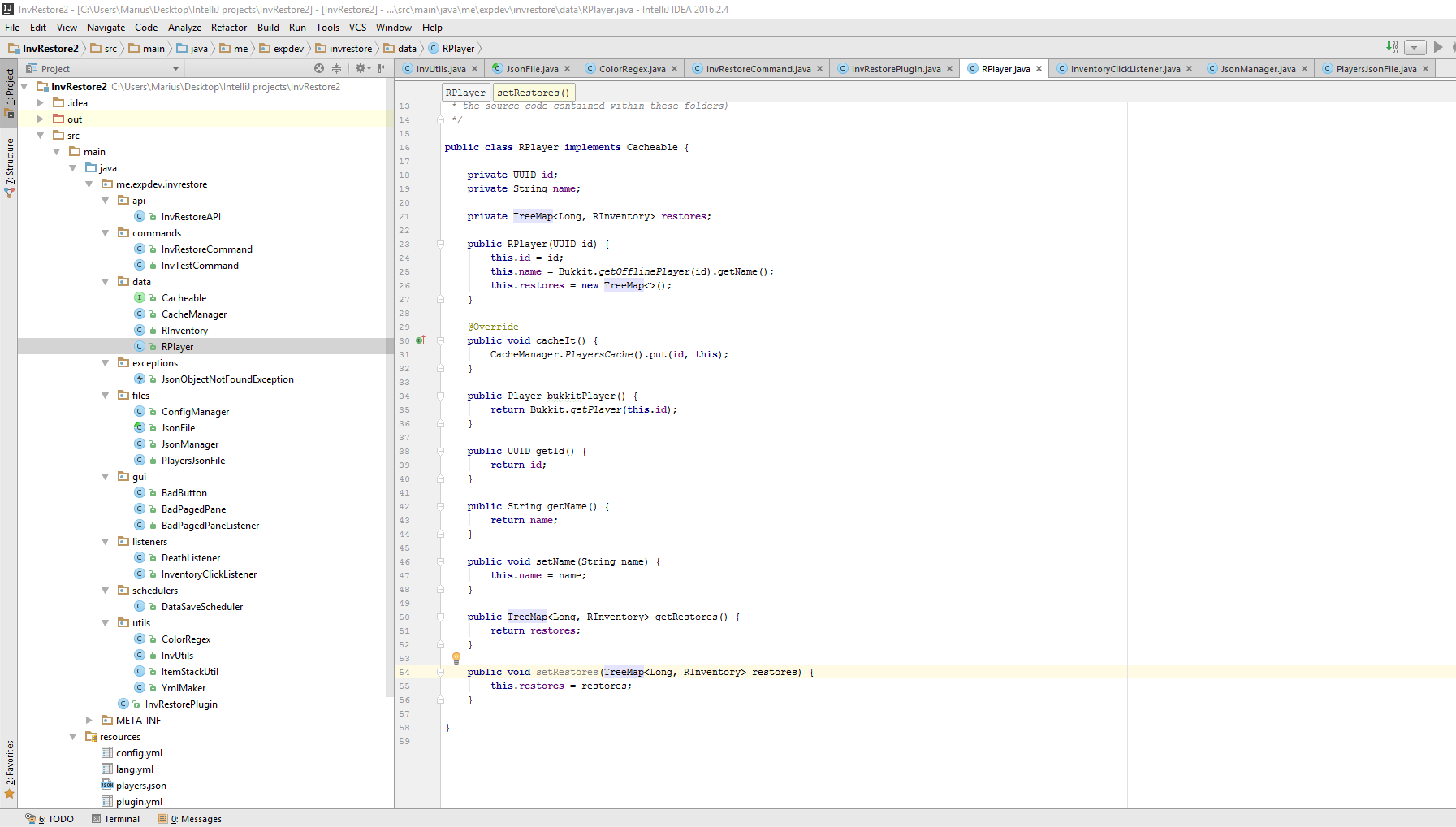The width and height of the screenshot is (1456, 827).
Task: Switch to the InventoryClickListener.java tab
Action: click(1125, 68)
